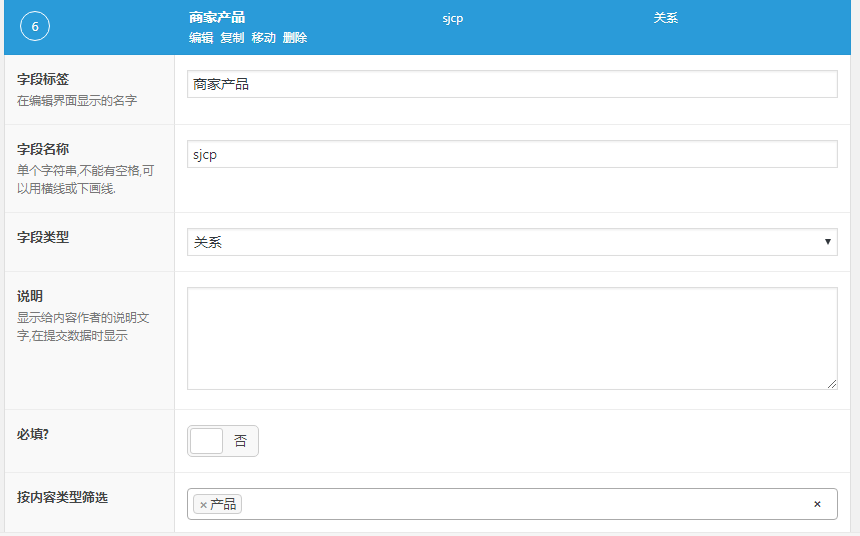Click the 字段类型 row label
This screenshot has height=536, width=860.
tap(43, 237)
